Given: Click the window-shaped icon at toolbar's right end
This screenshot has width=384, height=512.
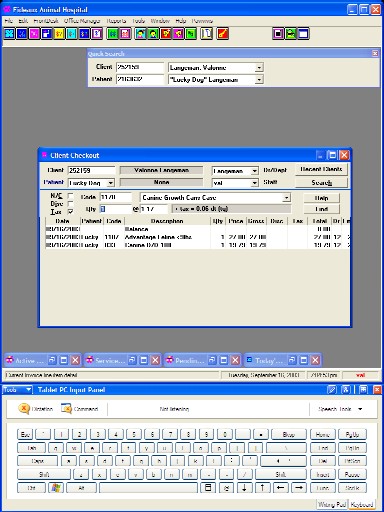Looking at the screenshot, I should coord(303,34).
